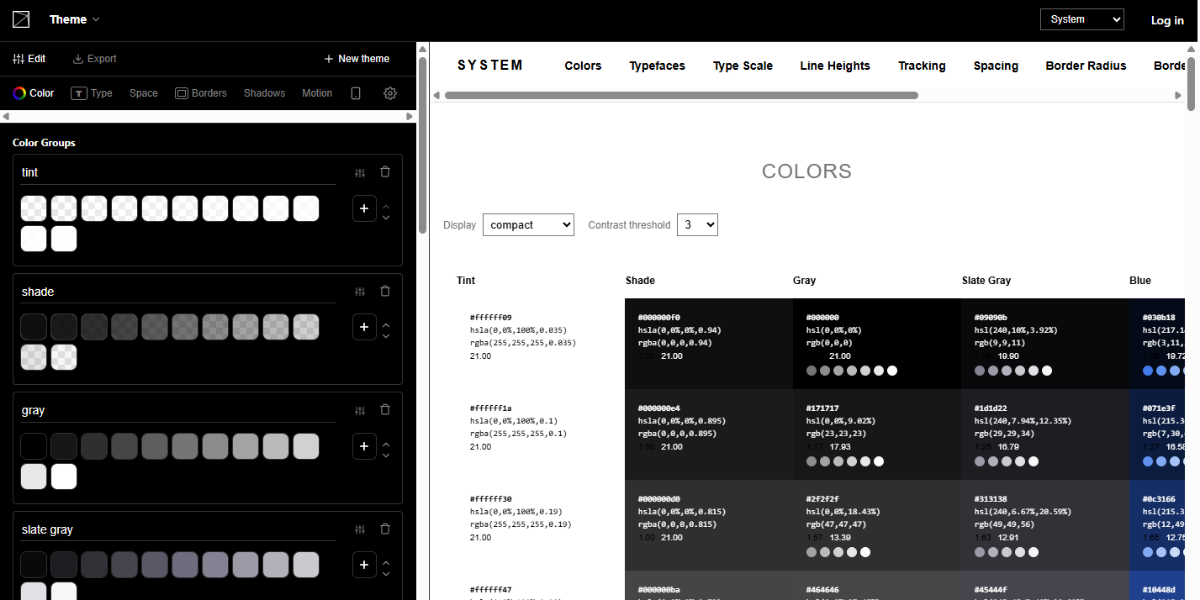The width and height of the screenshot is (1200, 600).
Task: Open the Motion section
Action: coord(316,92)
